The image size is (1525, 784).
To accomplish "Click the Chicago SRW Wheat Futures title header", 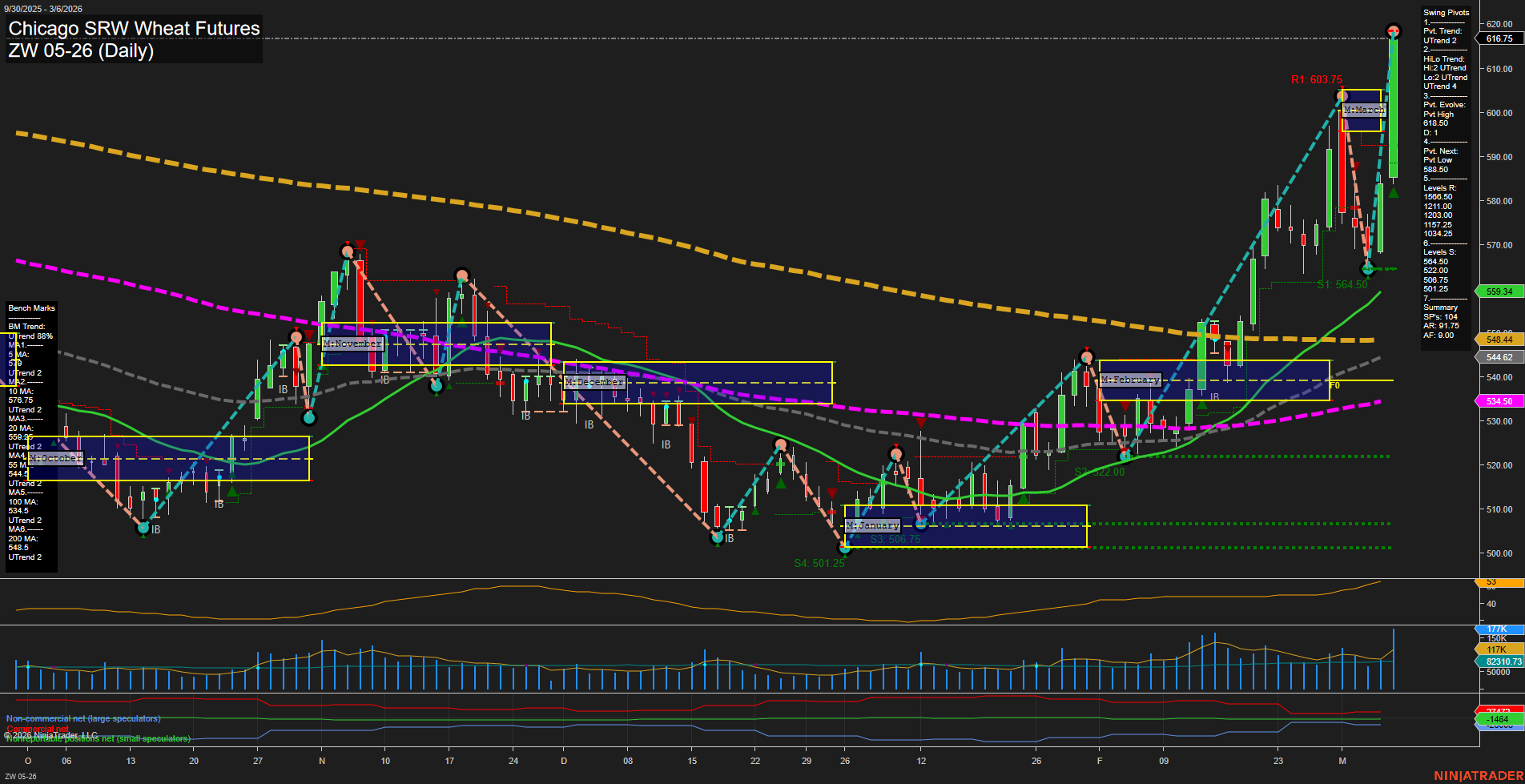I will click(133, 28).
